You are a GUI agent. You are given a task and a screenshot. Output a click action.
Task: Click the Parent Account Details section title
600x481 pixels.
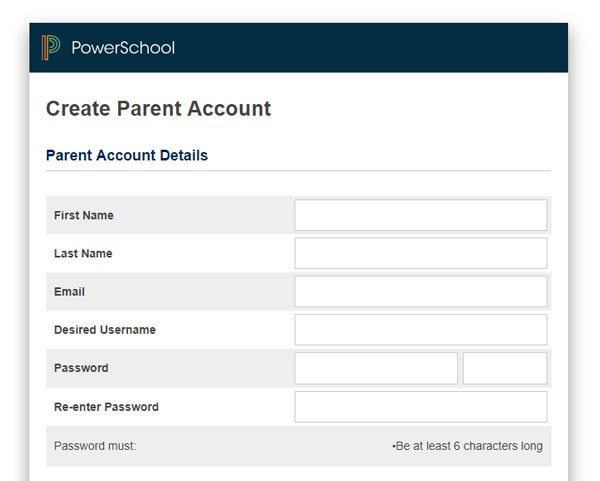127,155
